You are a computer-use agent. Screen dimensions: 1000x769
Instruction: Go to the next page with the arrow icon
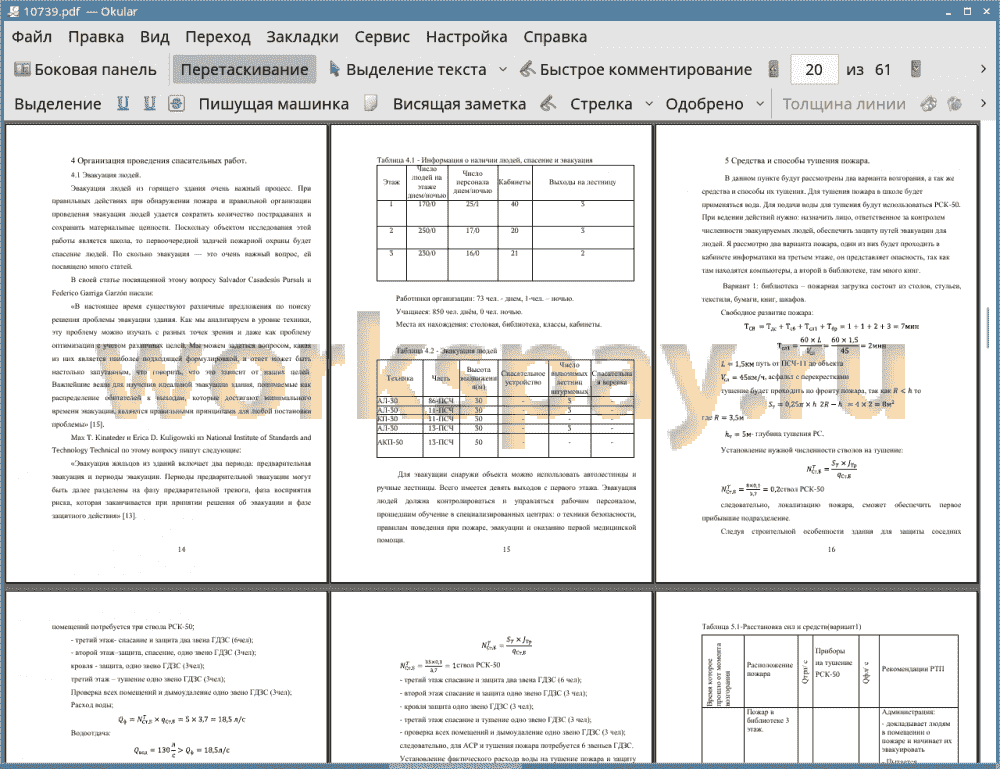pyautogui.click(x=916, y=69)
